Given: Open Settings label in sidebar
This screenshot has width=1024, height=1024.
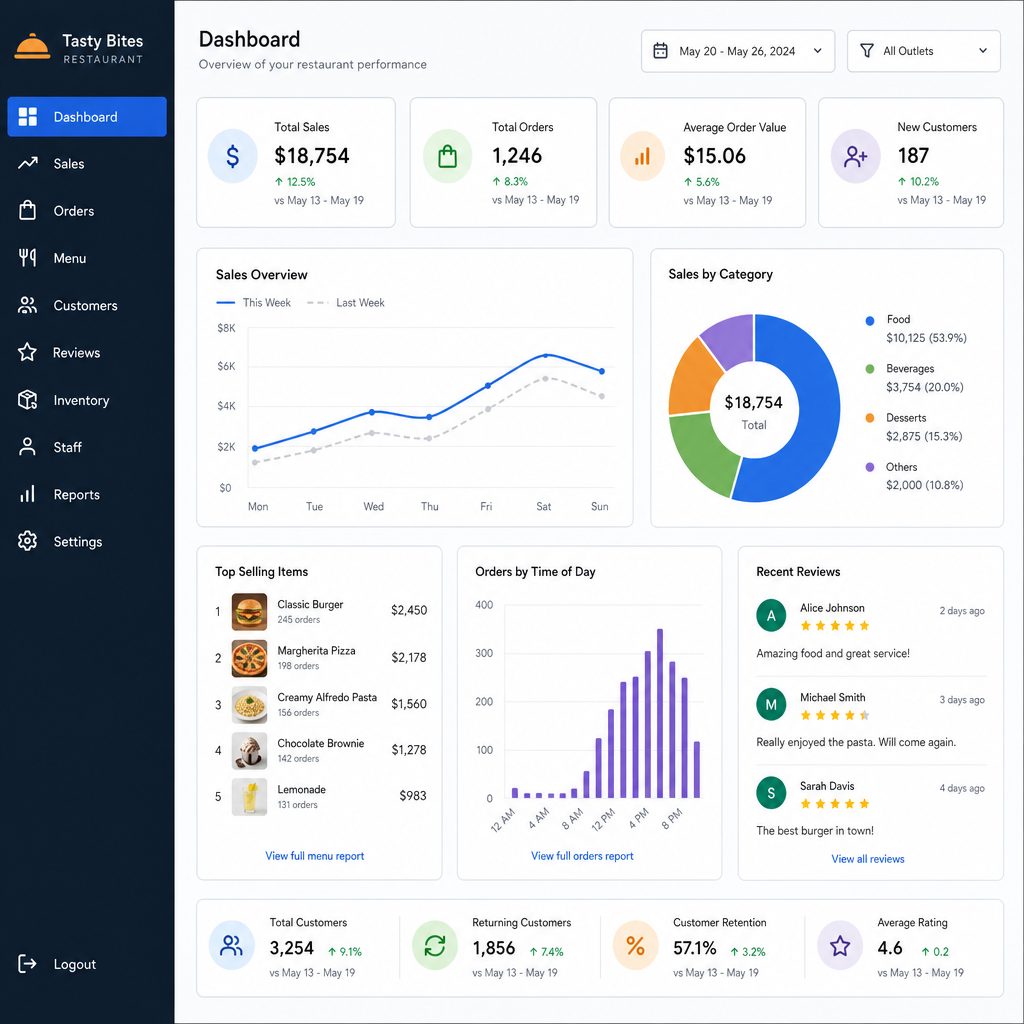Looking at the screenshot, I should click(78, 541).
